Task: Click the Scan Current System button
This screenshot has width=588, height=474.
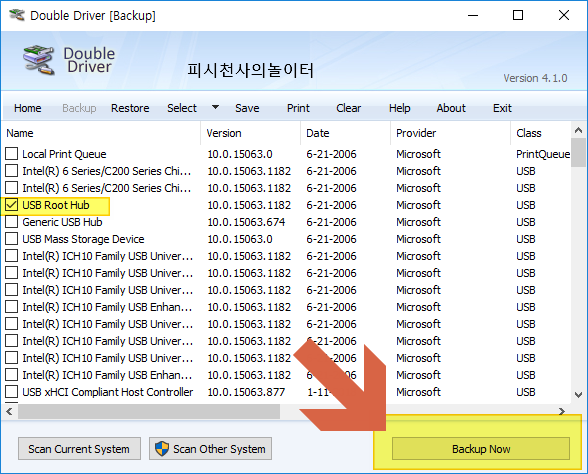Action: (79, 448)
